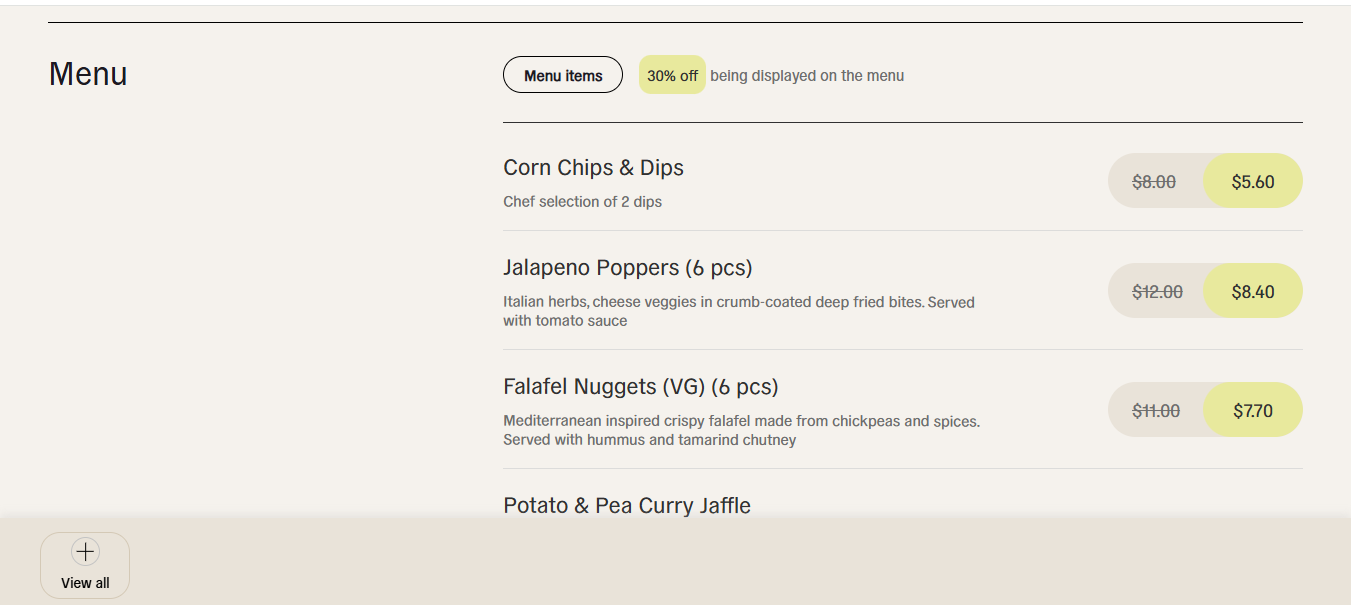The width and height of the screenshot is (1351, 605).
Task: Select the Menu items pill button
Action: [x=563, y=75]
